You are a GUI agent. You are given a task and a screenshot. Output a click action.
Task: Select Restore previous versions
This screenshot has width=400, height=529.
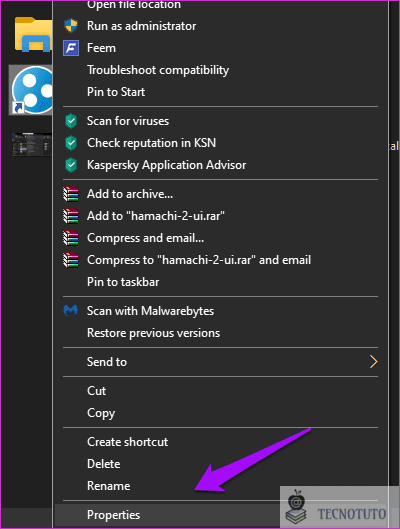(x=153, y=333)
